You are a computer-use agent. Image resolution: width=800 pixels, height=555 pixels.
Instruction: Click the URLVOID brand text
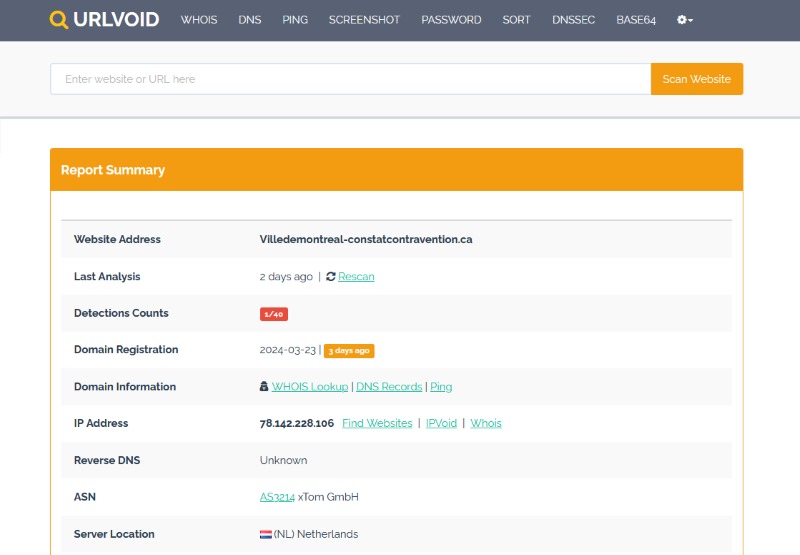tap(116, 20)
